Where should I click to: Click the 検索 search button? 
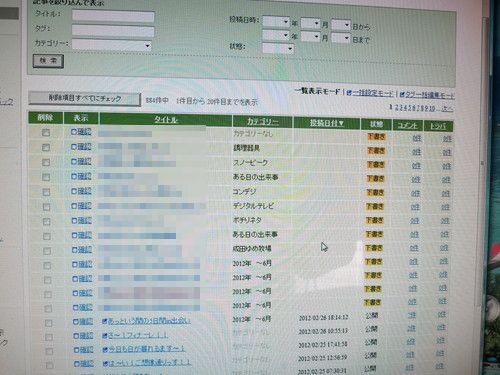[x=48, y=61]
